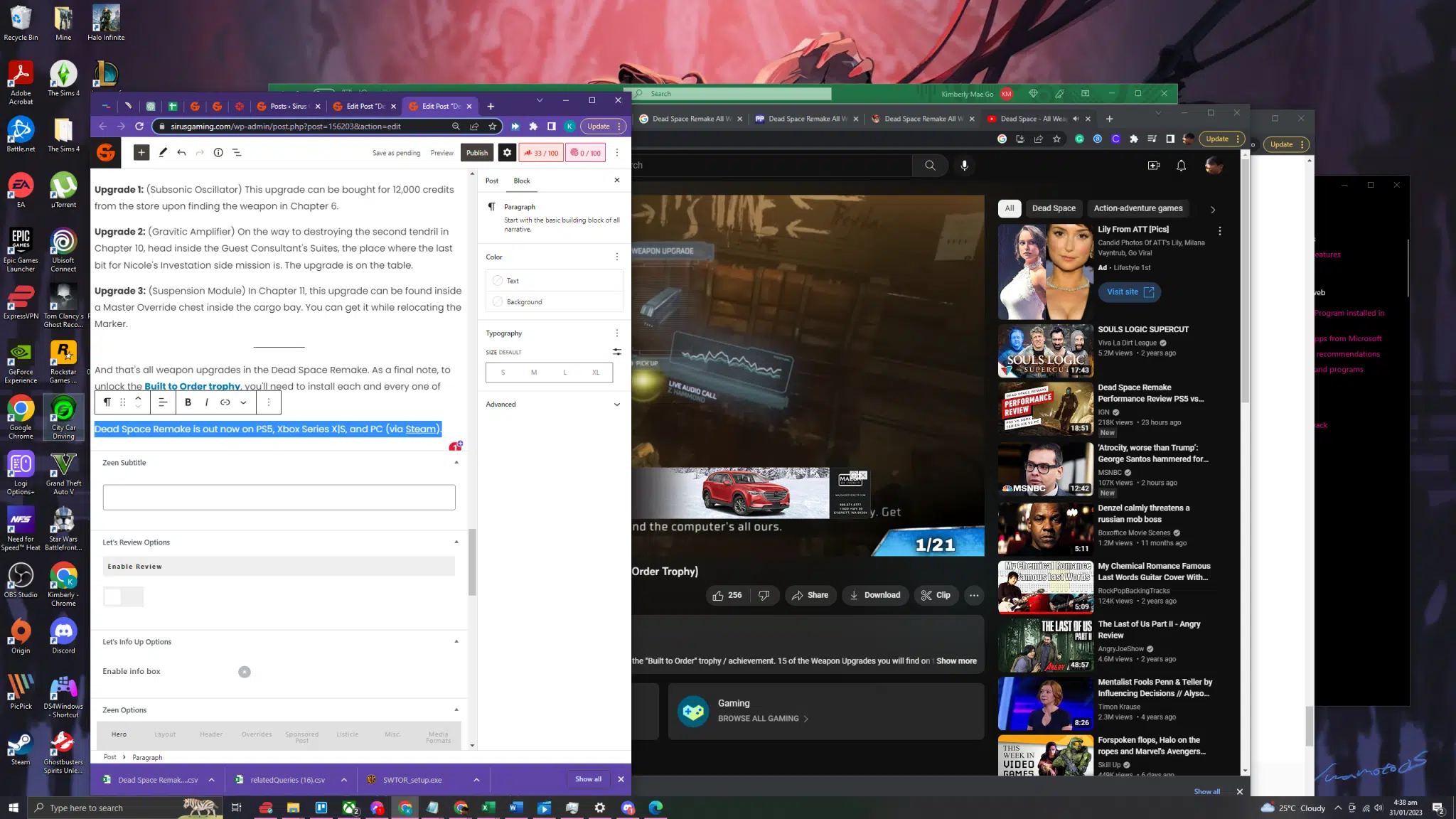Click the dislike thumbs-down button
This screenshot has width=1456, height=819.
click(x=764, y=595)
